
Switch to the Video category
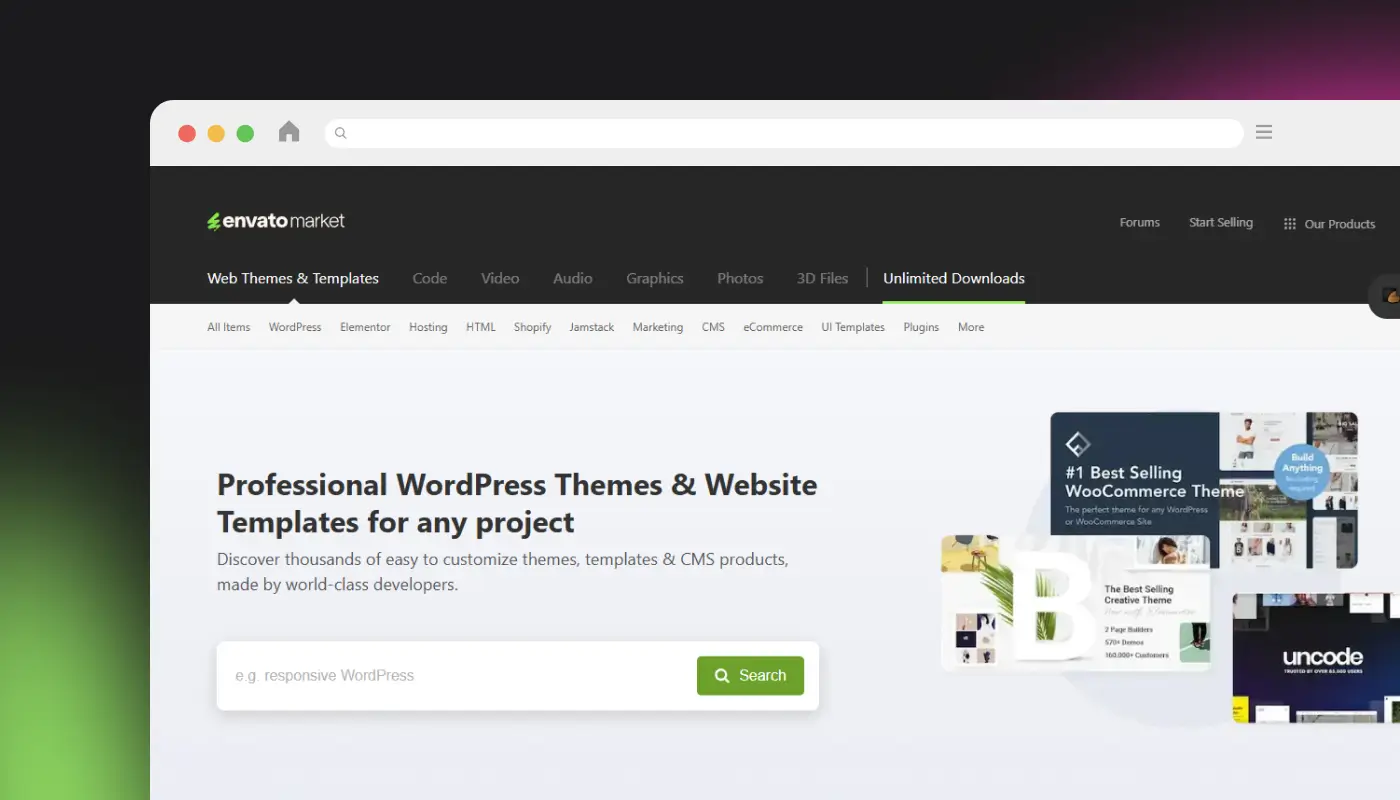point(500,278)
